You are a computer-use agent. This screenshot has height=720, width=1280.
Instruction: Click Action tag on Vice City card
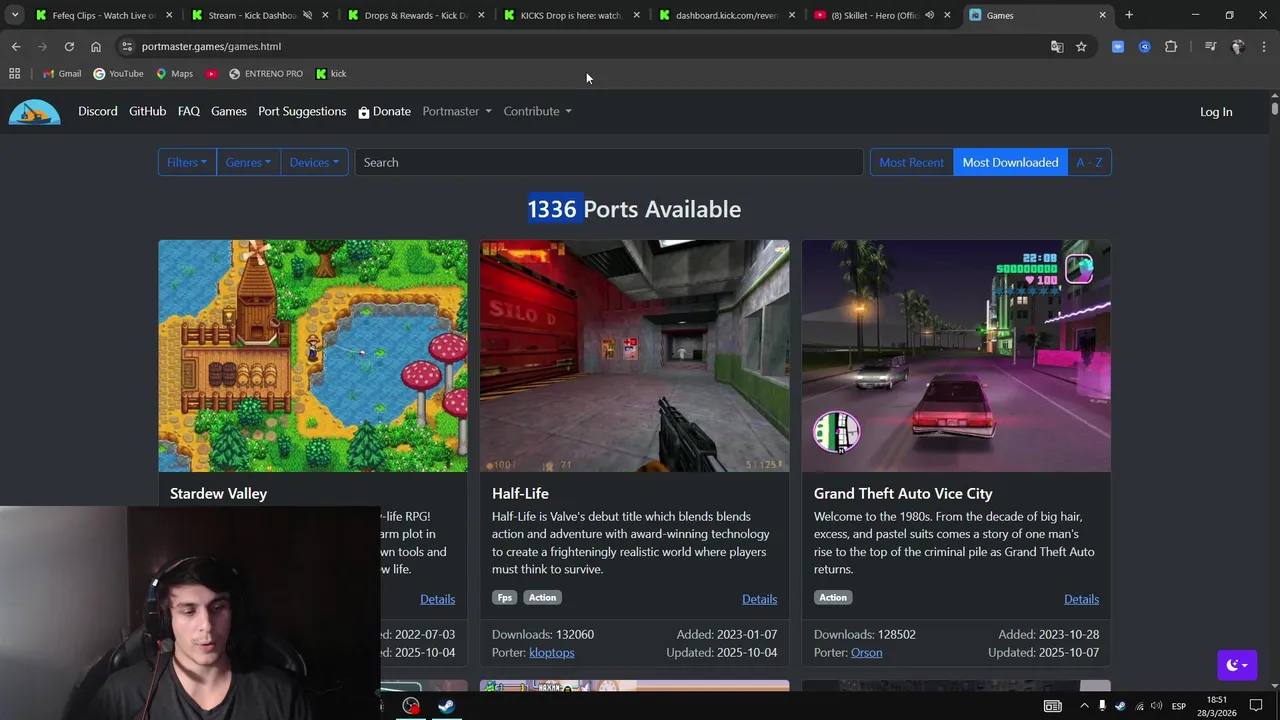click(832, 598)
